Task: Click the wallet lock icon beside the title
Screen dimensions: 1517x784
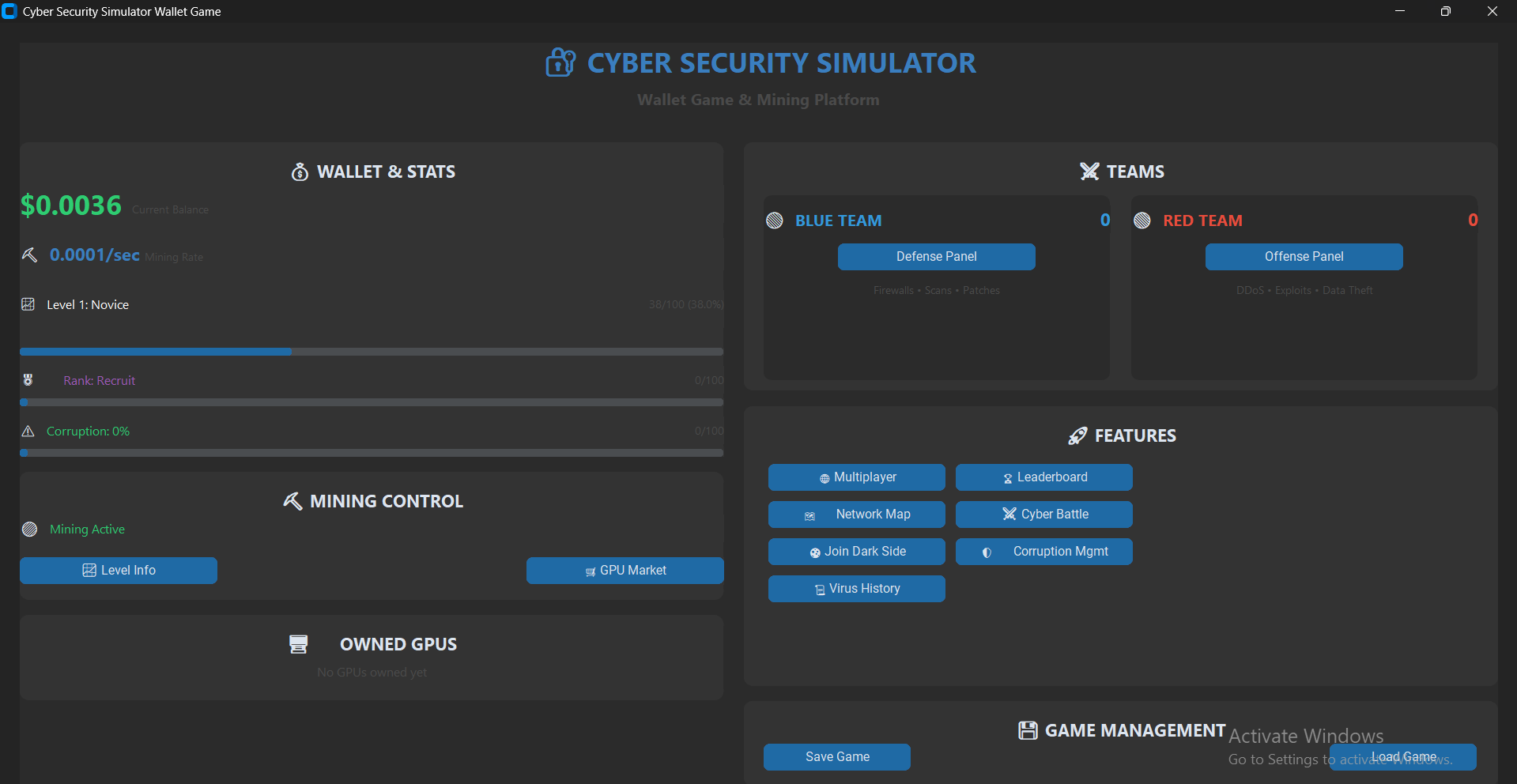Action: click(560, 62)
